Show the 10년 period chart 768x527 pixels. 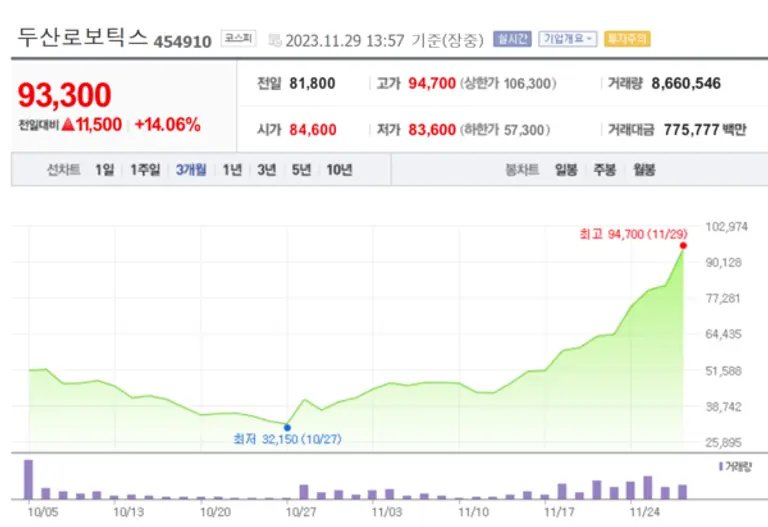tap(338, 170)
